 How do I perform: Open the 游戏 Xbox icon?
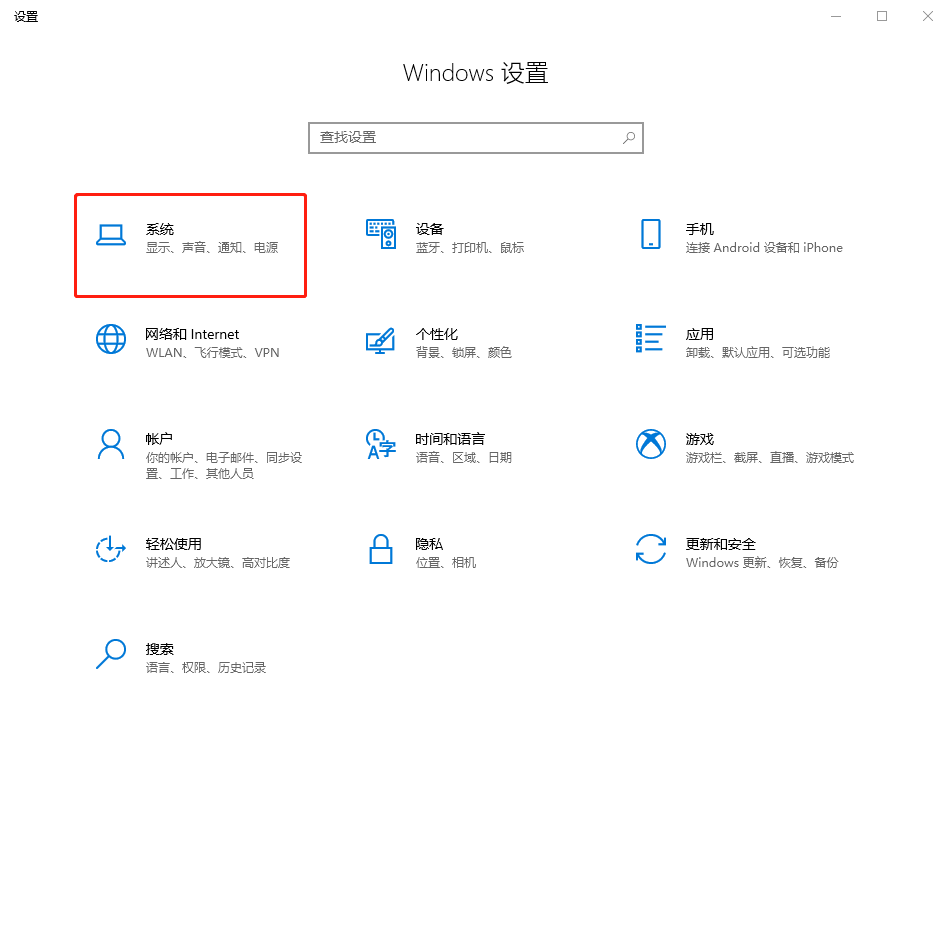651,444
